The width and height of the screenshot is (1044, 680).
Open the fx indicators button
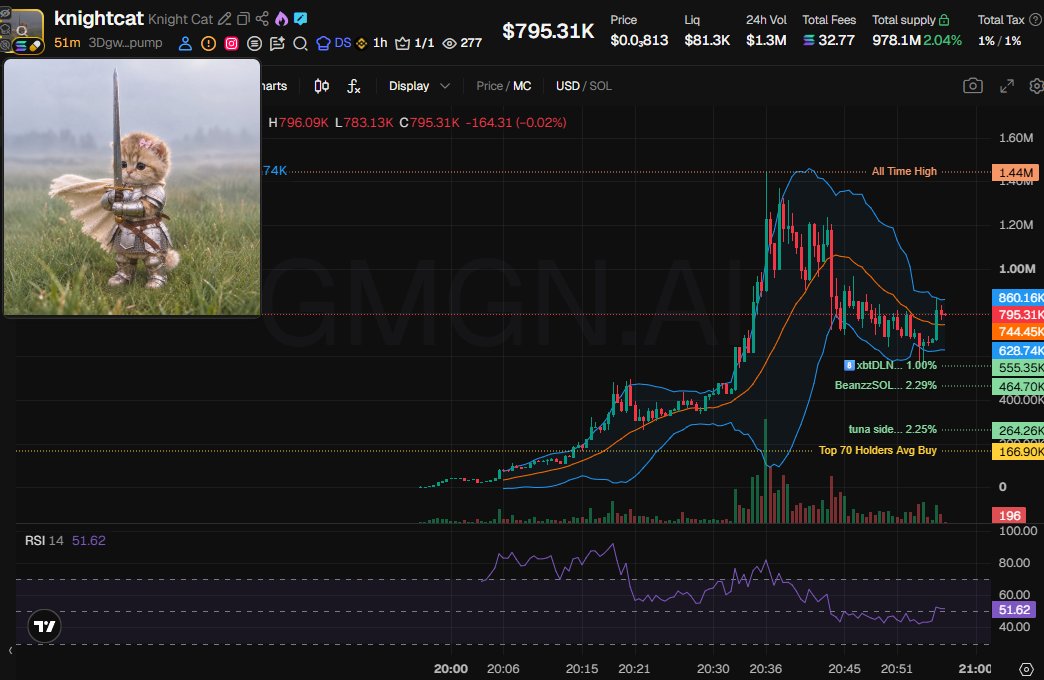coord(354,86)
